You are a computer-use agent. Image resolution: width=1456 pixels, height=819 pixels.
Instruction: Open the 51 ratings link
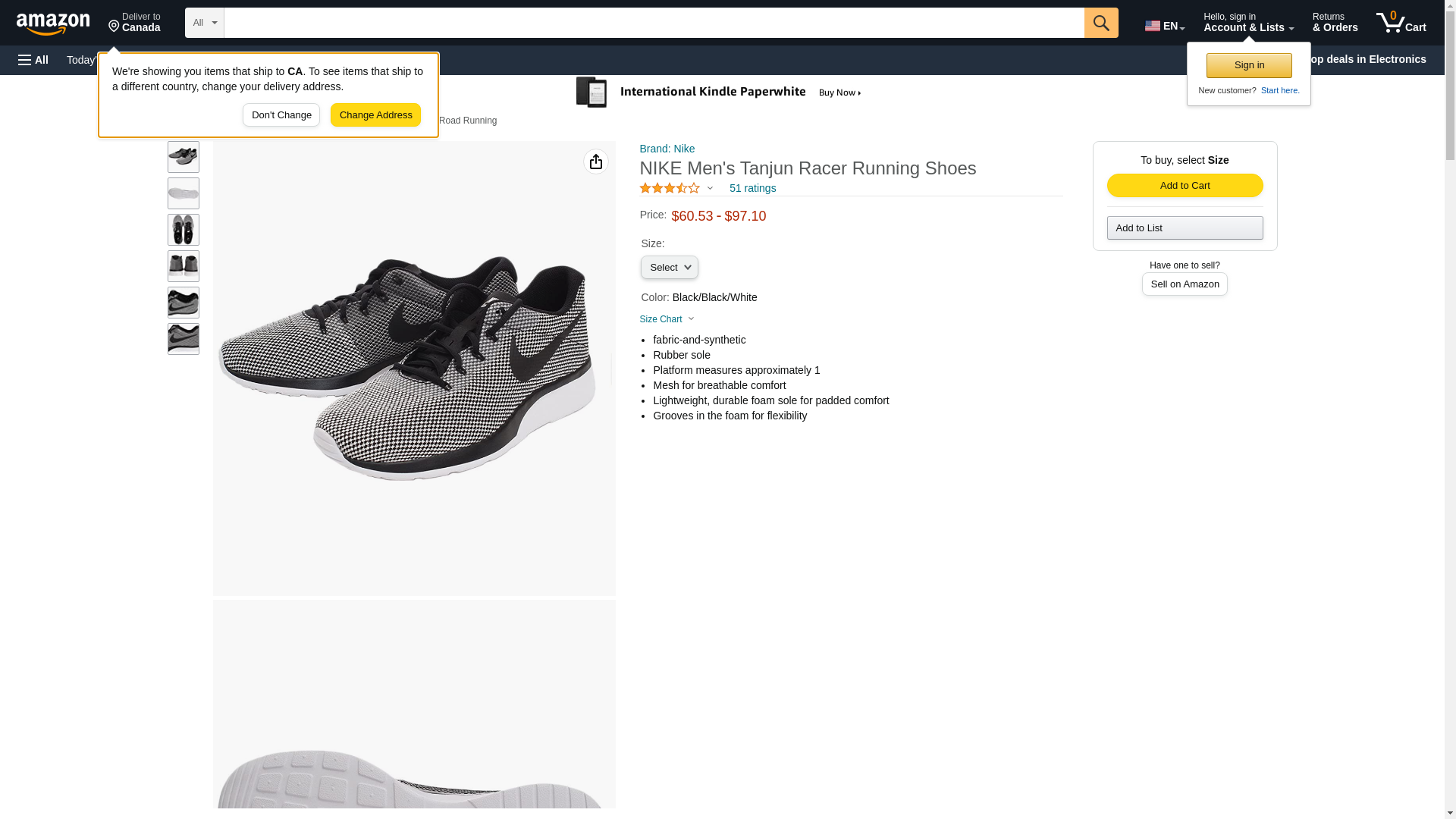click(x=752, y=188)
